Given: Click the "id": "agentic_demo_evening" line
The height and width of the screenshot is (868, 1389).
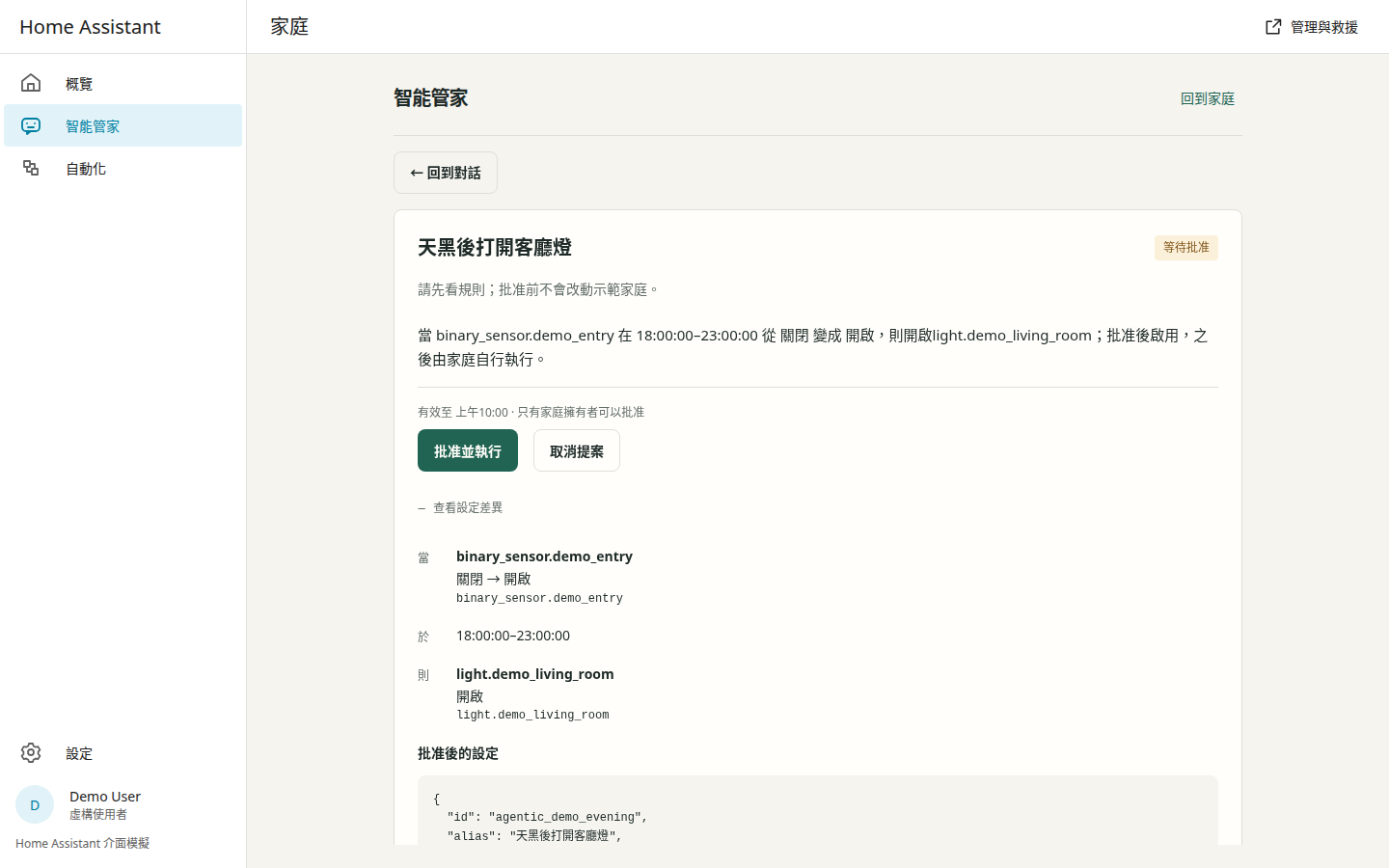Looking at the screenshot, I should [547, 817].
